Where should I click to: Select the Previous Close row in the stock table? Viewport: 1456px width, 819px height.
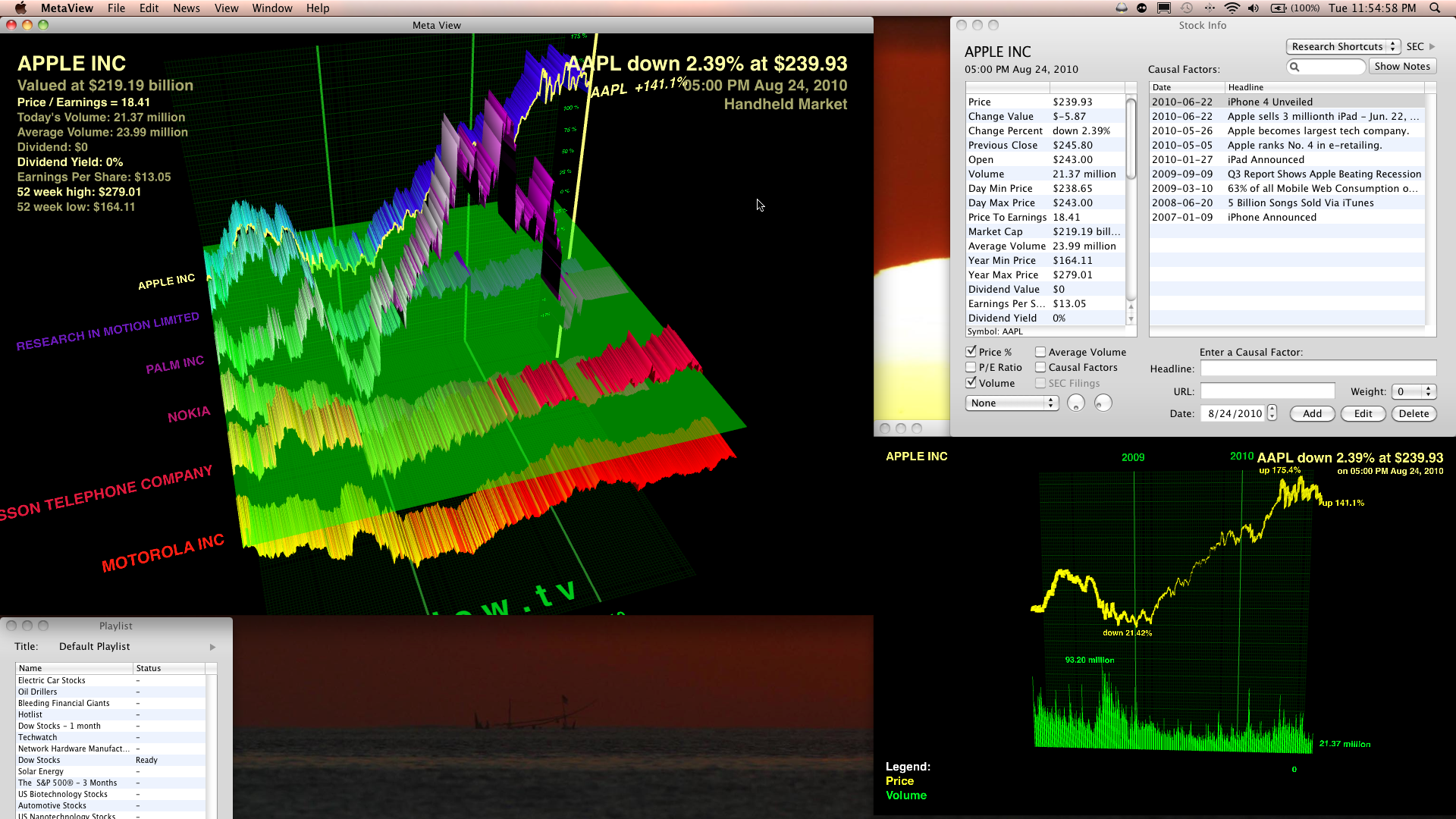1045,146
